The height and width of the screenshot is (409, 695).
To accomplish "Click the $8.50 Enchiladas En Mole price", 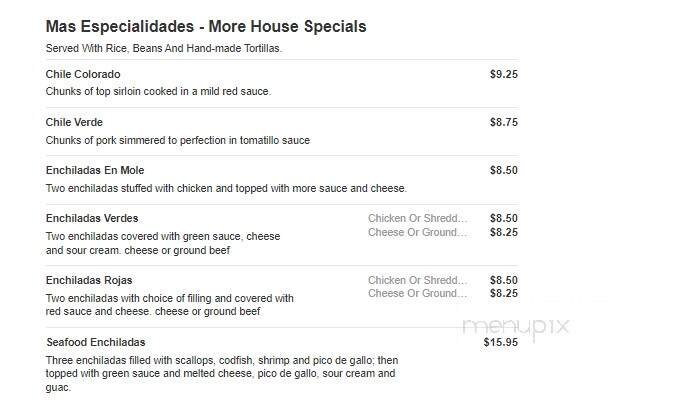I will click(503, 170).
